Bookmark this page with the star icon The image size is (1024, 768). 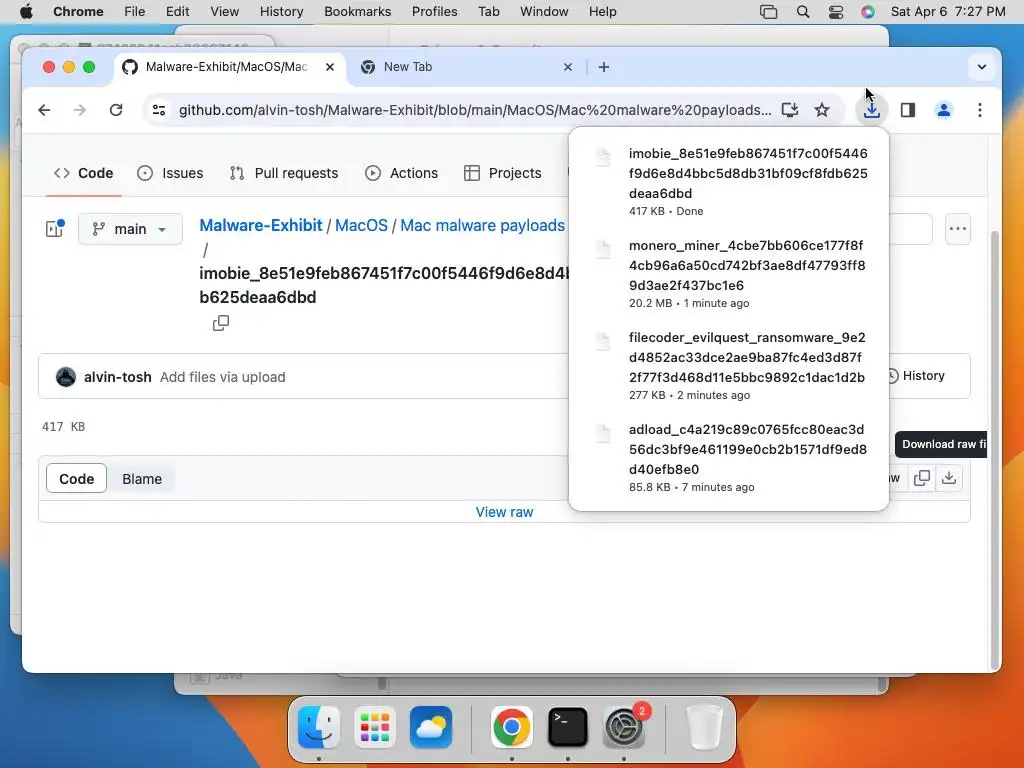[822, 110]
